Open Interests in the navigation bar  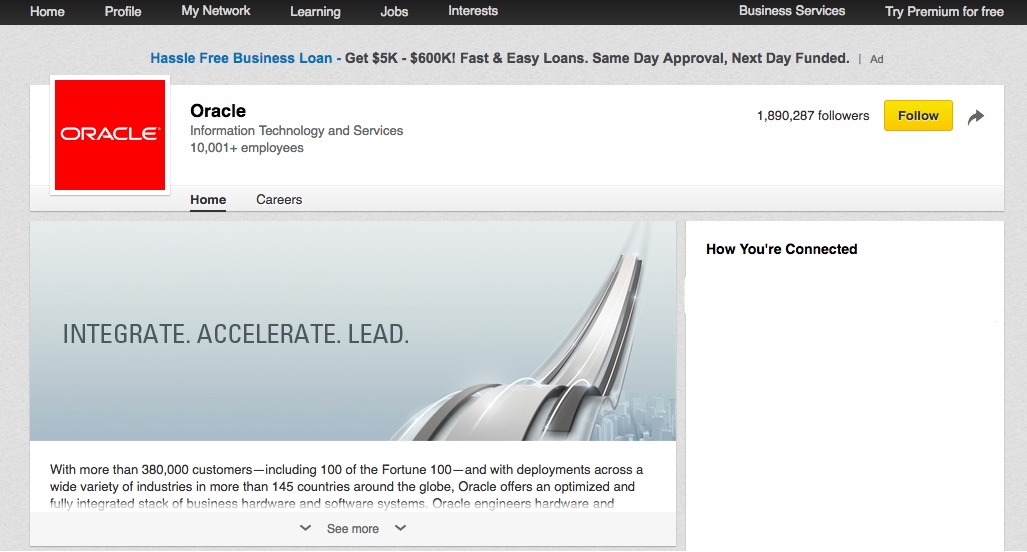(x=473, y=11)
